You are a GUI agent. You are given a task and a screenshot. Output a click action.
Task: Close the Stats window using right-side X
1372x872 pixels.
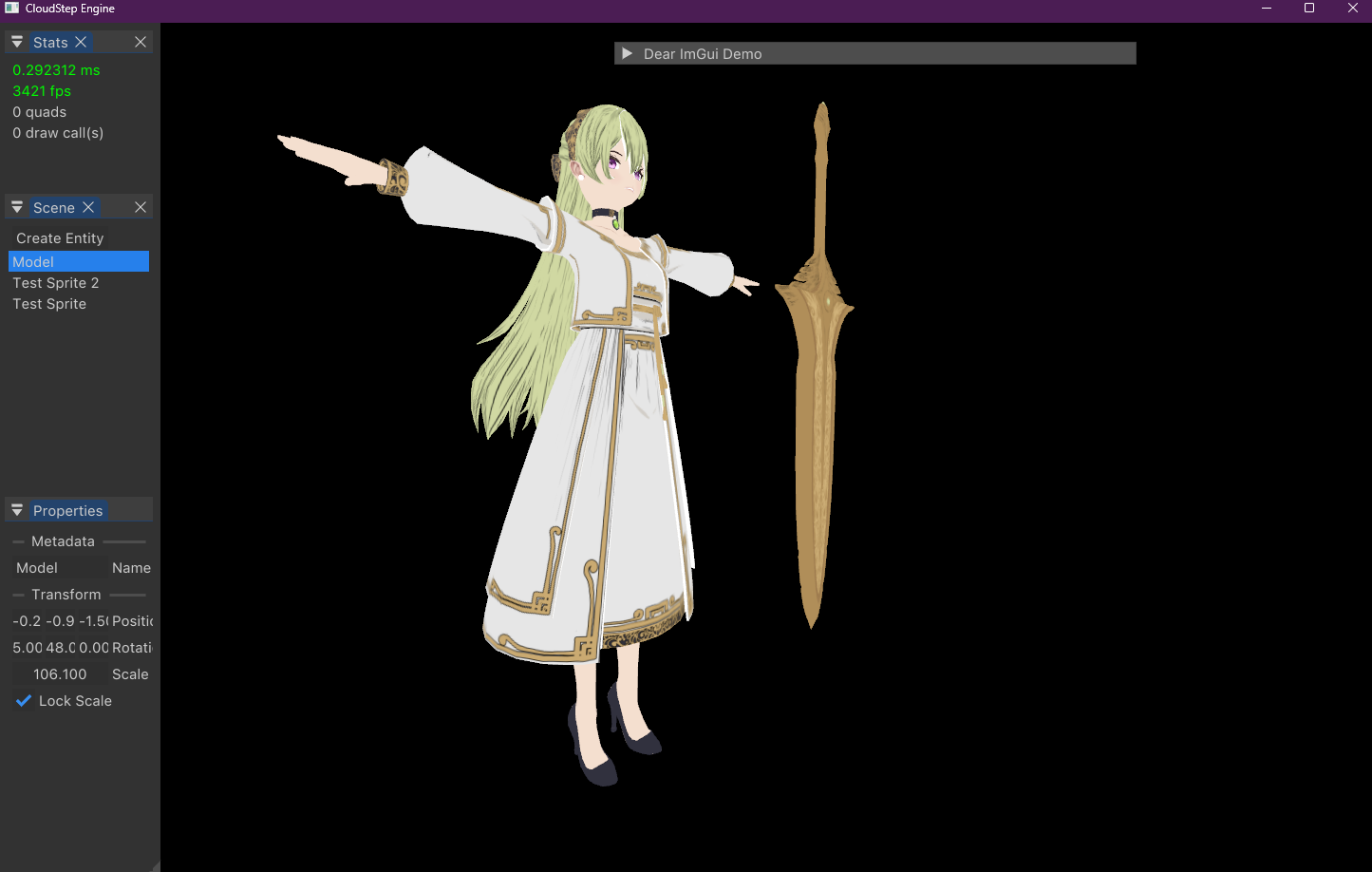(141, 42)
